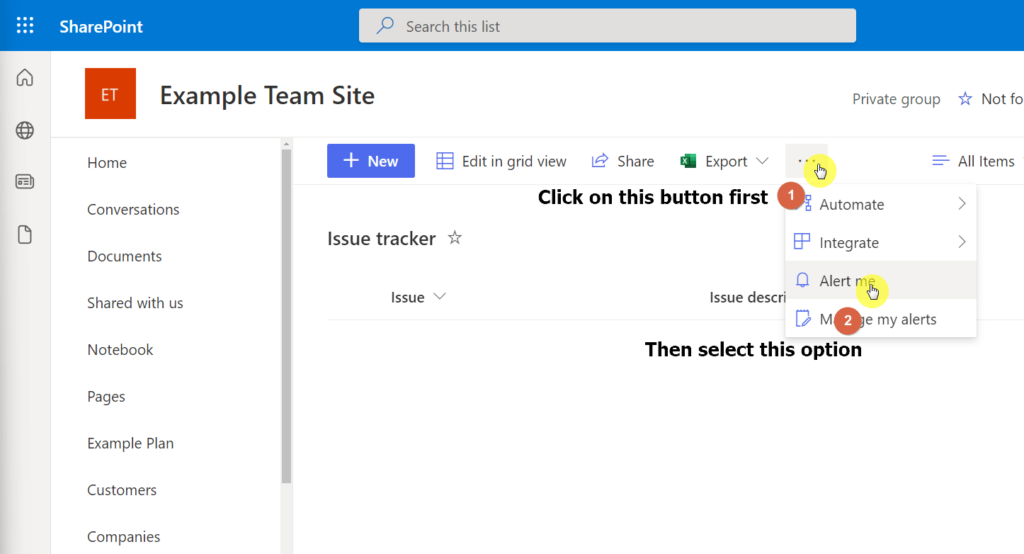Open Notebook navigation link

120,350
